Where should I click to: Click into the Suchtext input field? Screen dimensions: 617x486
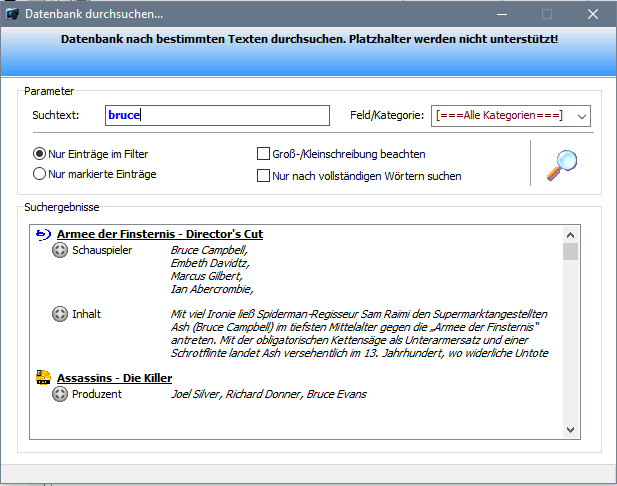[x=217, y=115]
